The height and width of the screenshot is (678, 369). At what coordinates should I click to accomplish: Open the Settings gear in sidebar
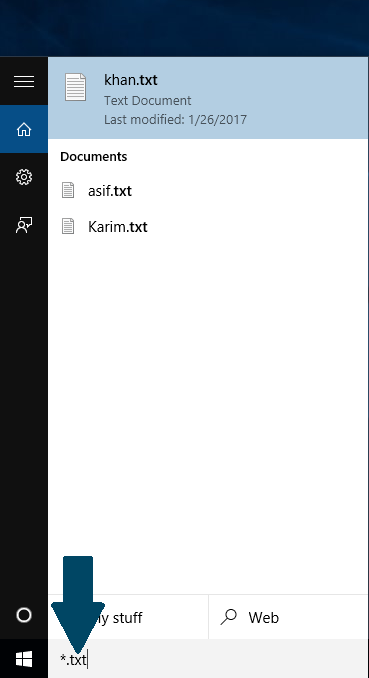[x=24, y=177]
